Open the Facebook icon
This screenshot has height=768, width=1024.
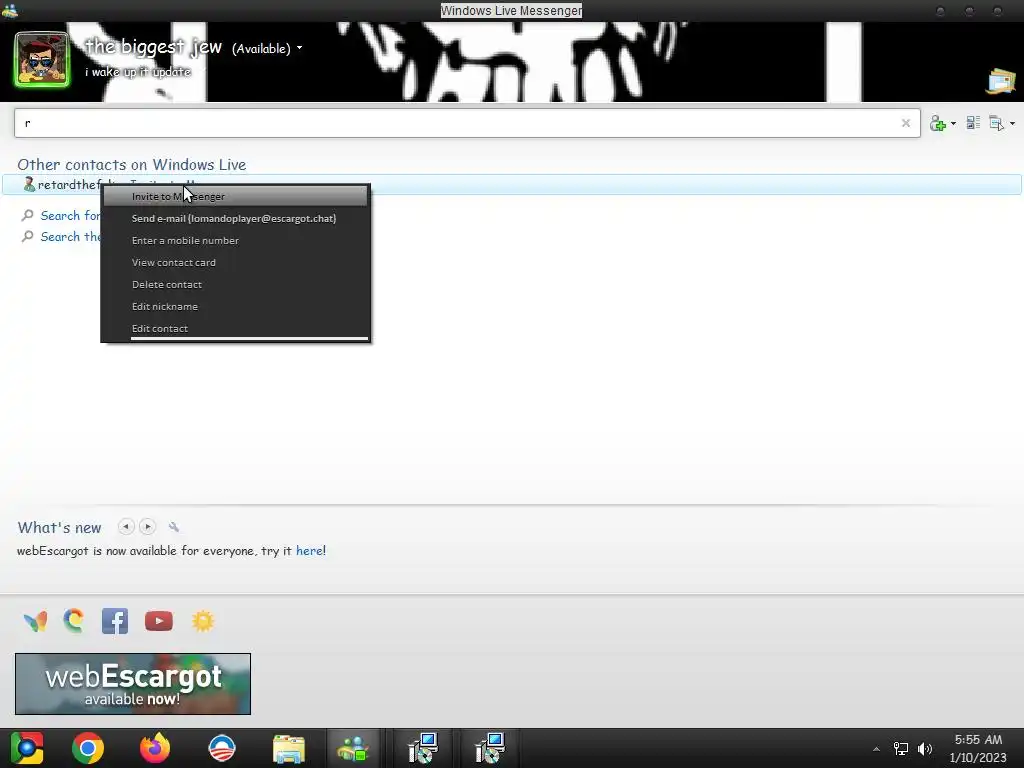pos(115,621)
